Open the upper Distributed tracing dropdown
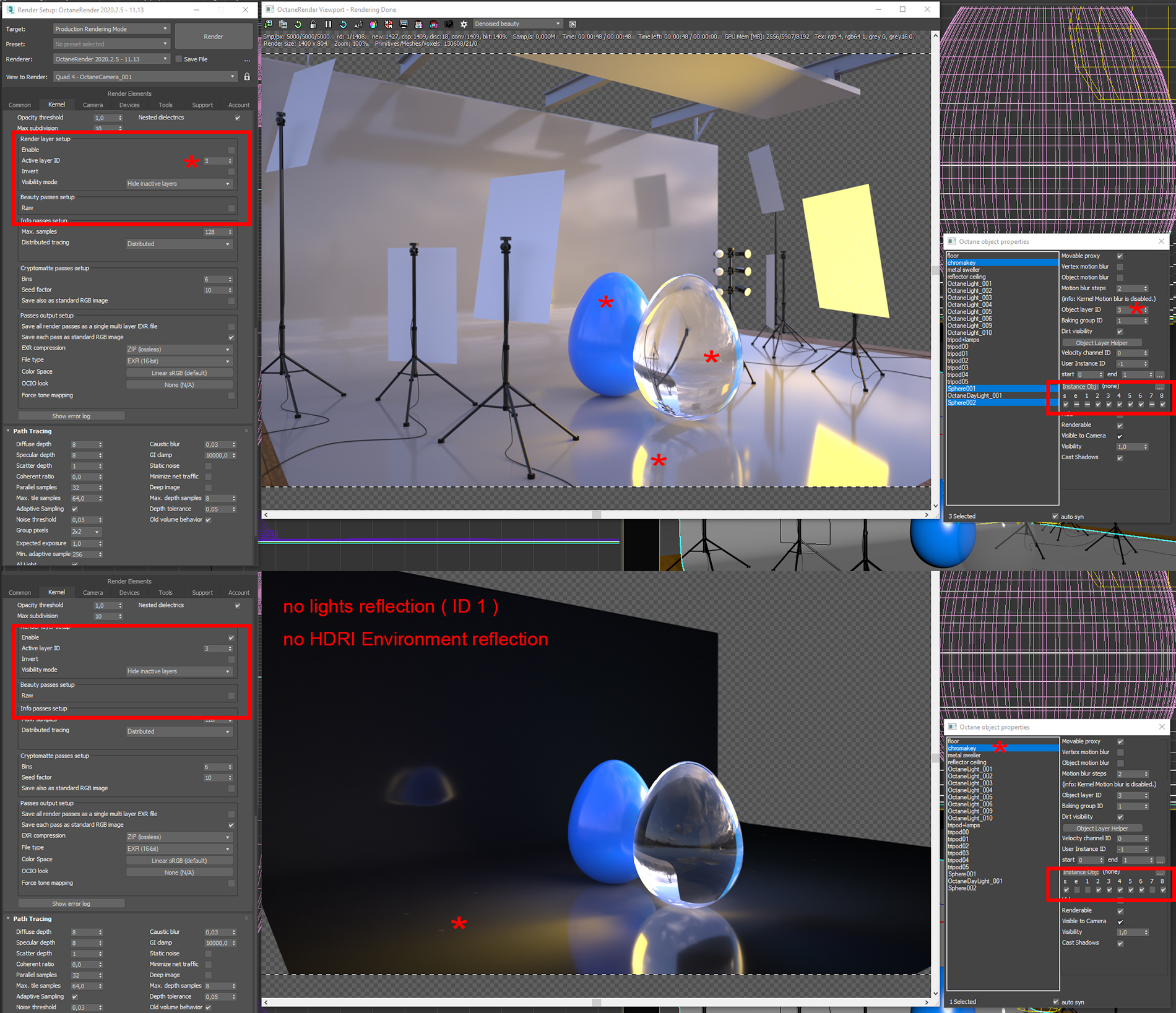Screen dimensions: 1176x1013 179,244
